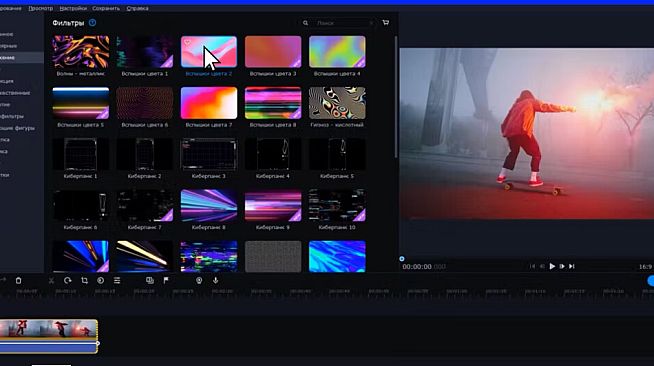Add Вспышки цвета 2 to favorites heart
Image resolution: width=654 pixels, height=366 pixels.
pos(187,43)
